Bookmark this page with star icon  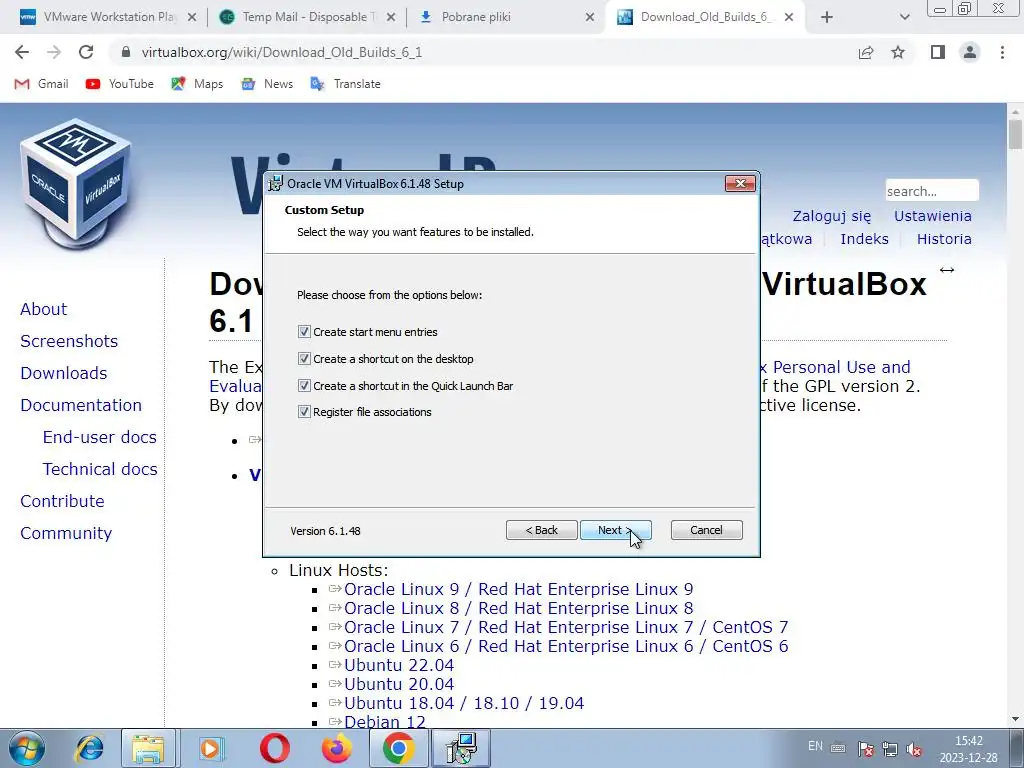coord(898,52)
